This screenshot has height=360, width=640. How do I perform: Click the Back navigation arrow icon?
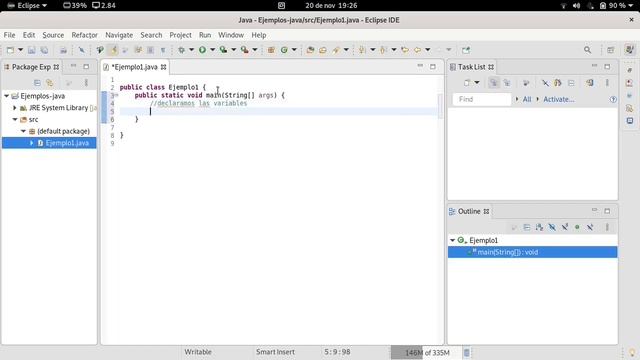tap(418, 50)
